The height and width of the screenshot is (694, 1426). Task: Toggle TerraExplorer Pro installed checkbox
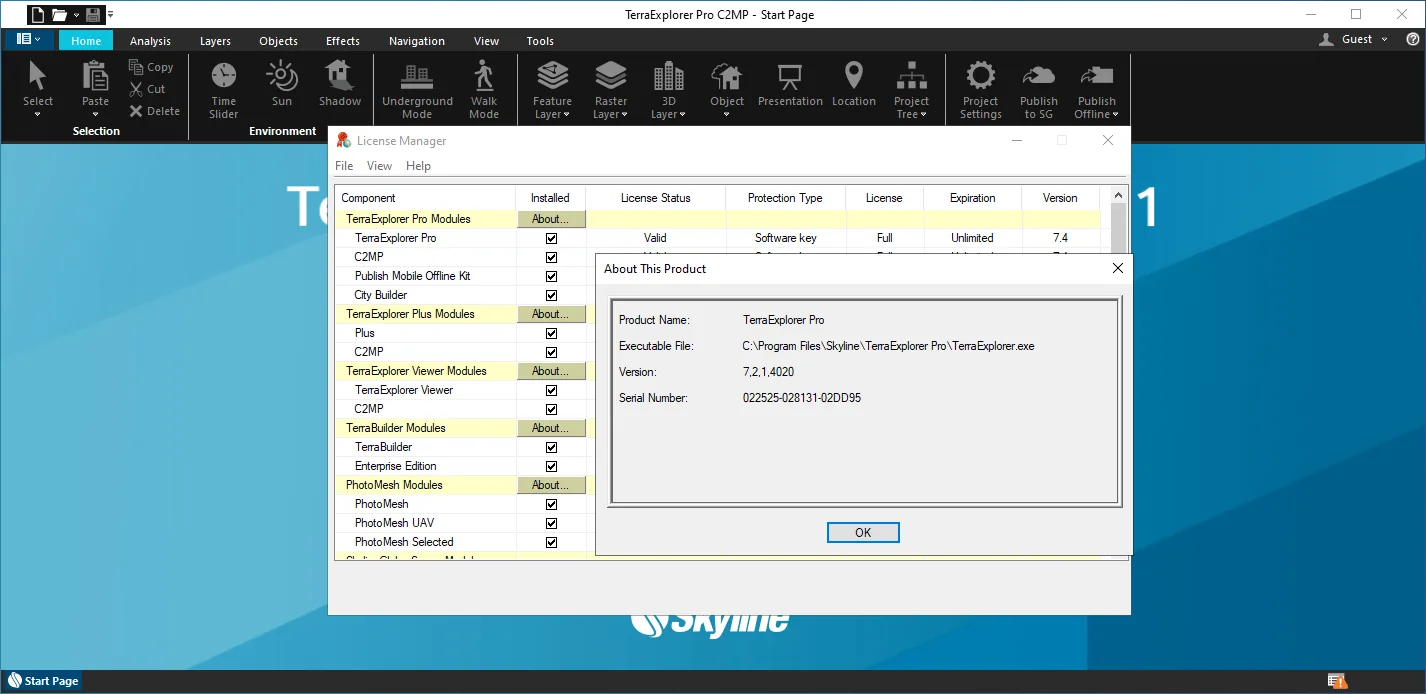pyautogui.click(x=551, y=238)
